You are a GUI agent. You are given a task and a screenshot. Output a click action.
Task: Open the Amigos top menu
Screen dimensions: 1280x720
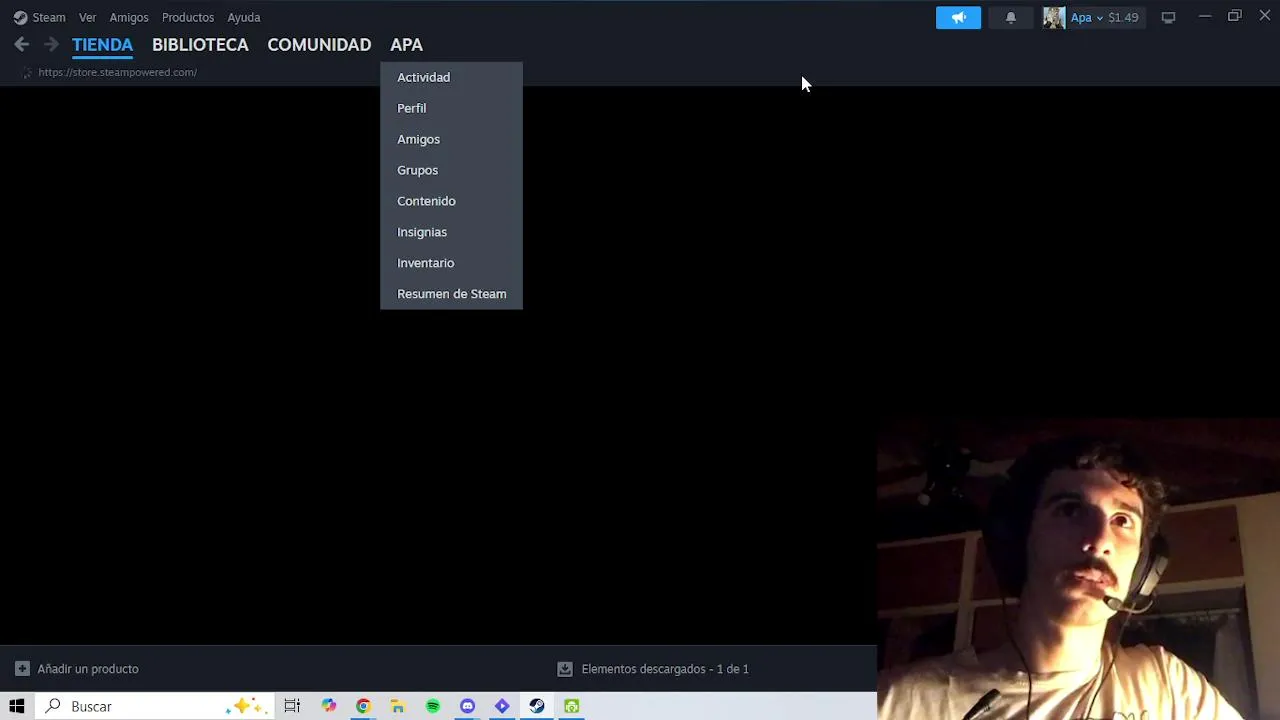point(129,17)
